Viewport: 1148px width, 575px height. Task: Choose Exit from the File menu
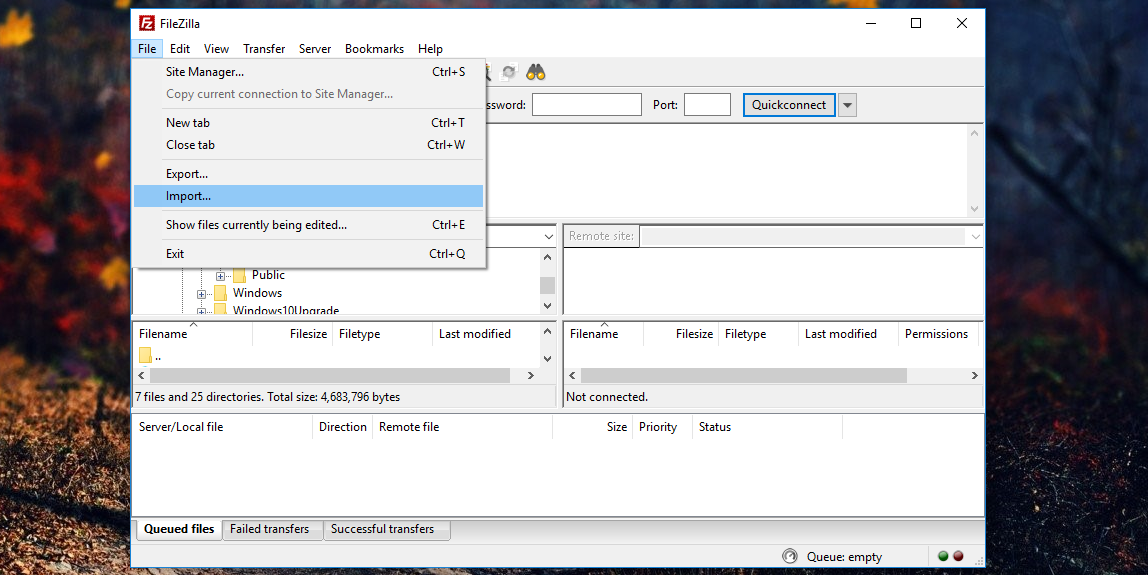308,254
